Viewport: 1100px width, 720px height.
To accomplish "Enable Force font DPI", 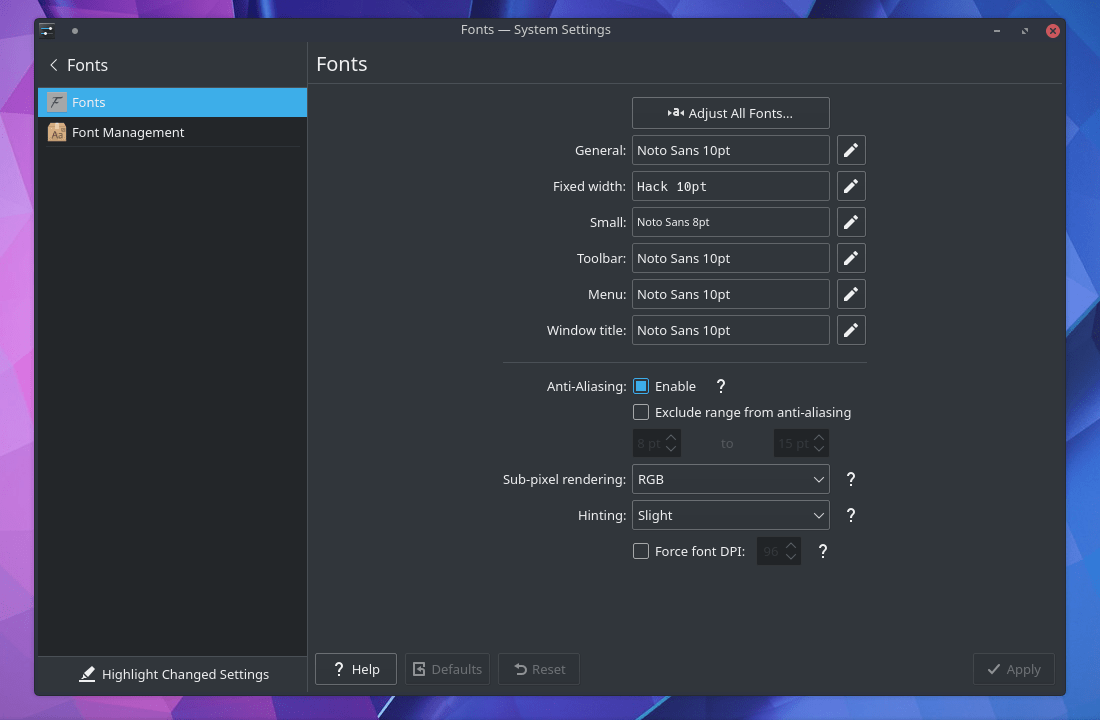I will point(641,551).
